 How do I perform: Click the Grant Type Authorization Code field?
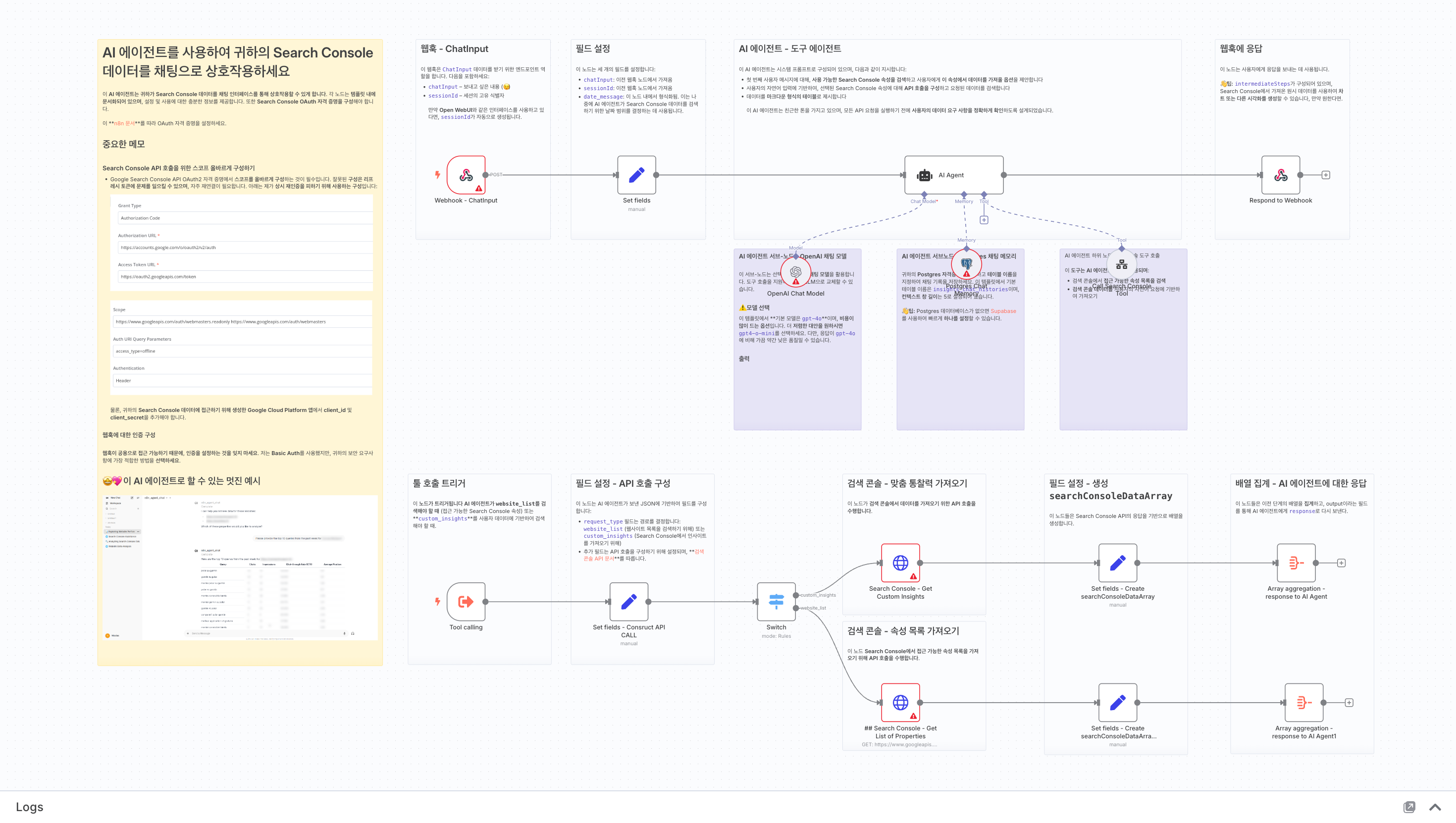245,217
